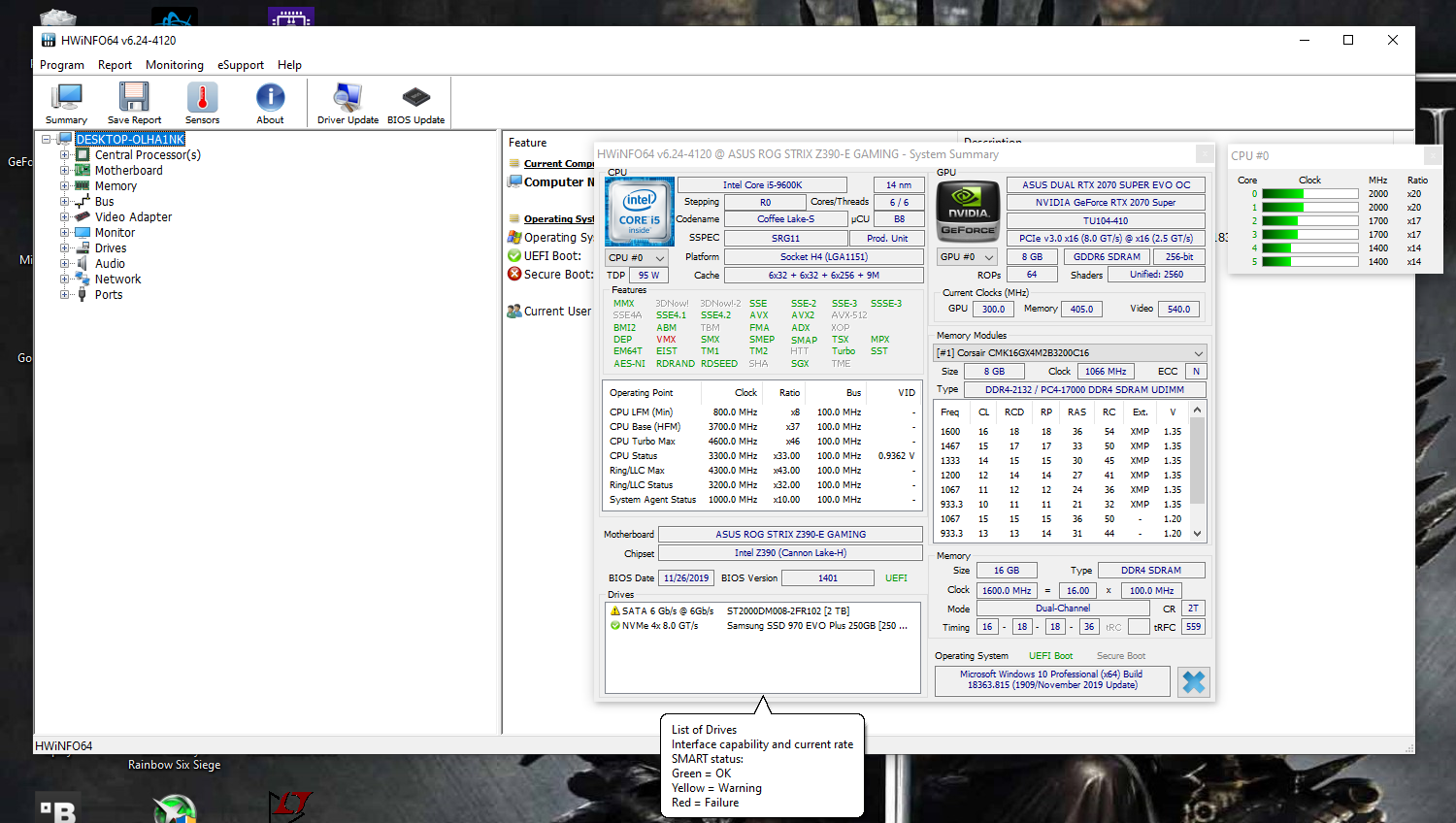The image size is (1456, 823).
Task: Click the Samsung SSD 970 EVO Plus entry
Action: click(x=816, y=626)
